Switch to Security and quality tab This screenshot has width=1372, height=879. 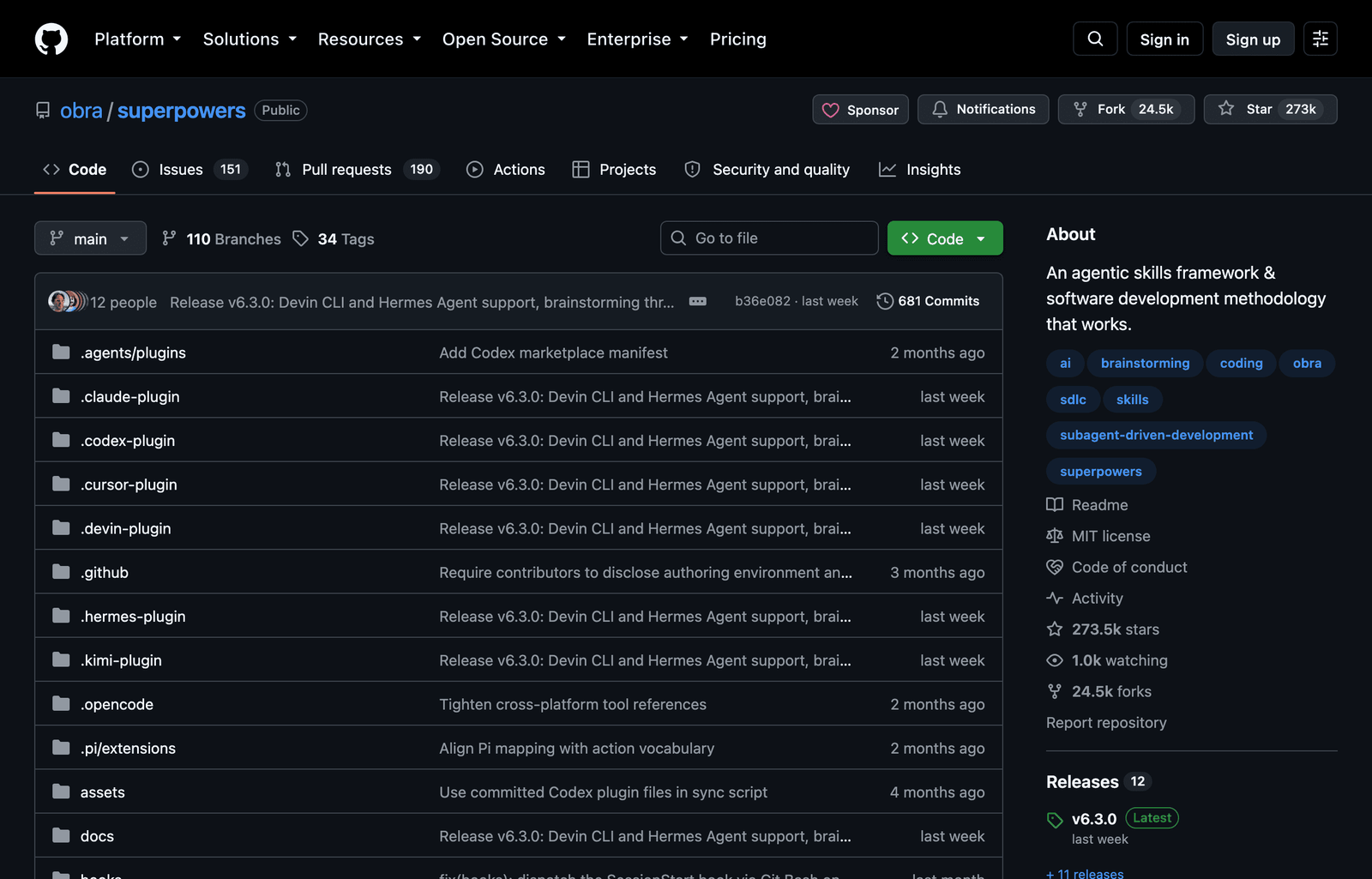click(767, 170)
